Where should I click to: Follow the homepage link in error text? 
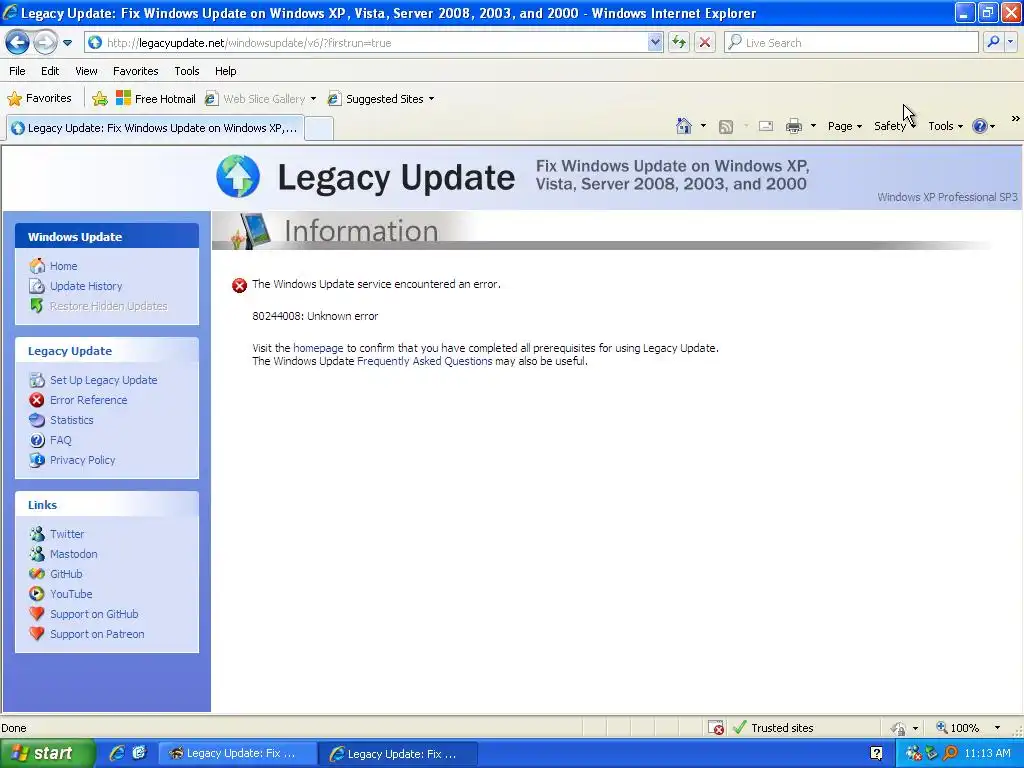318,348
